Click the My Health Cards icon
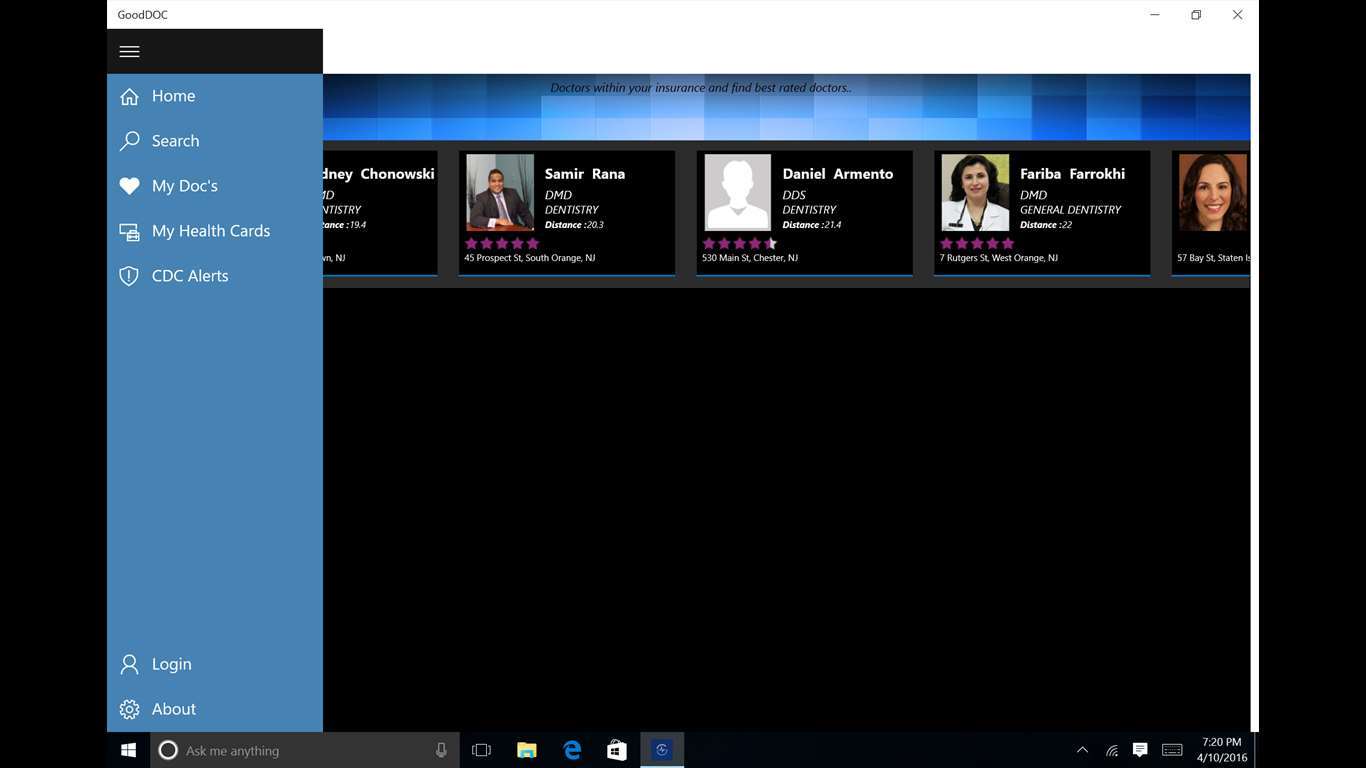 (129, 232)
